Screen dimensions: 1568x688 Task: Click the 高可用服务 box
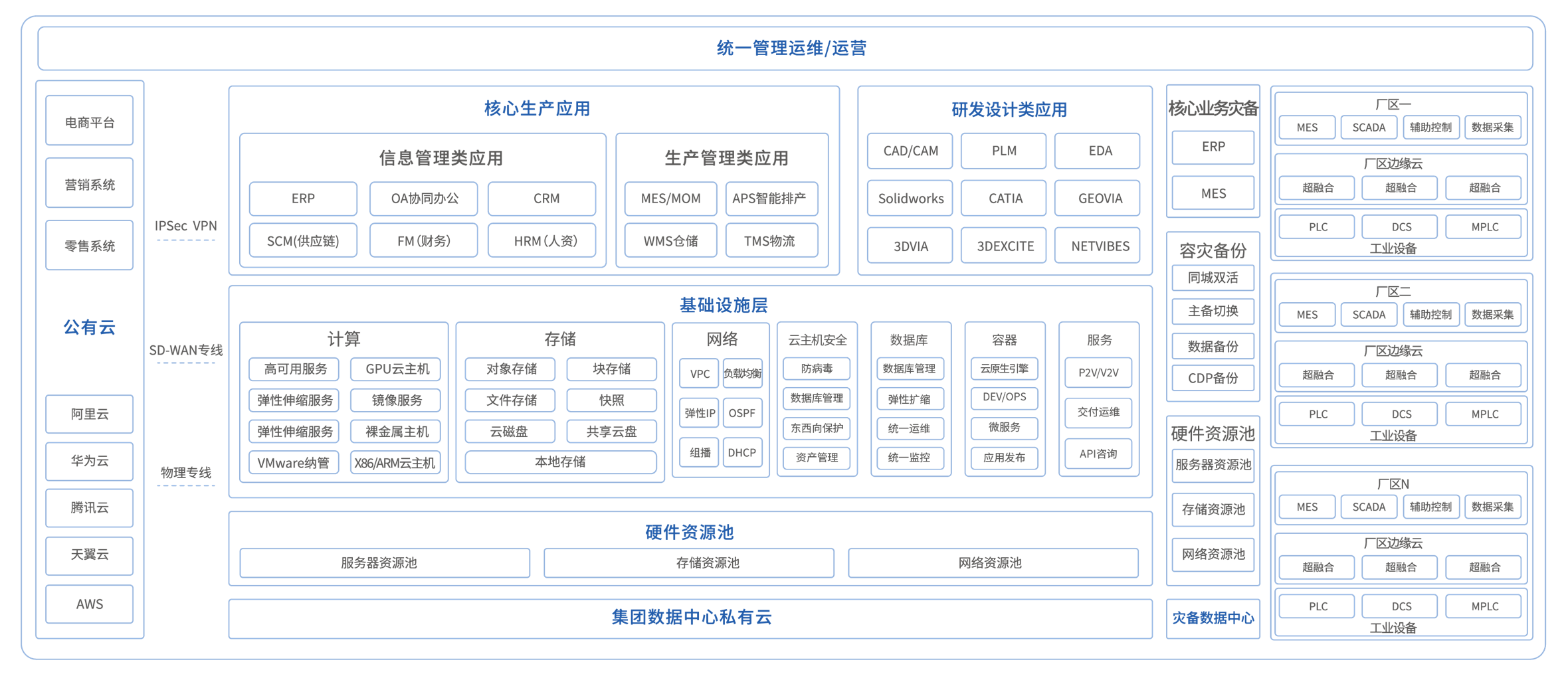(x=294, y=369)
